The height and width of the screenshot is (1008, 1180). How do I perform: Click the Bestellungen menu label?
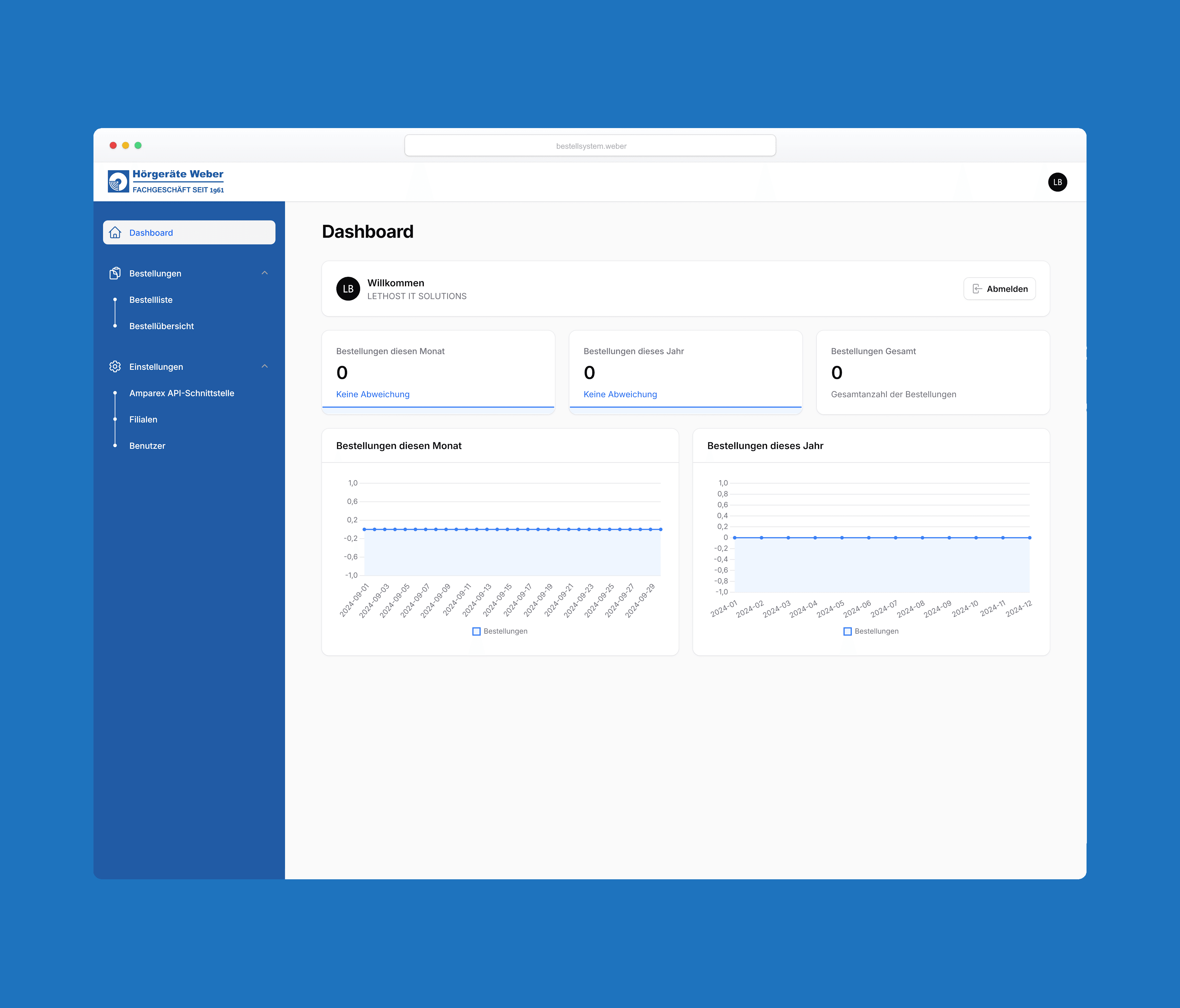tap(155, 273)
